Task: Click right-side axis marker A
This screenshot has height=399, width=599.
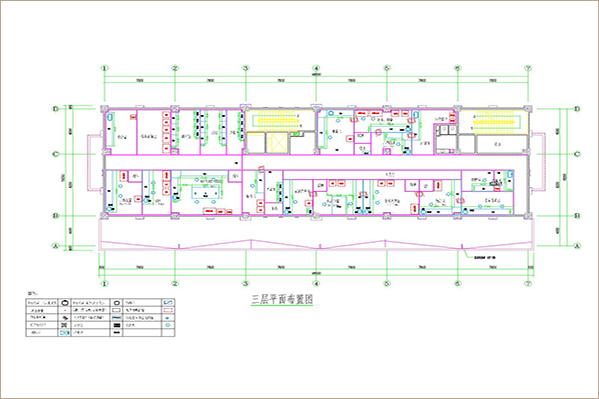Action: pyautogui.click(x=577, y=246)
